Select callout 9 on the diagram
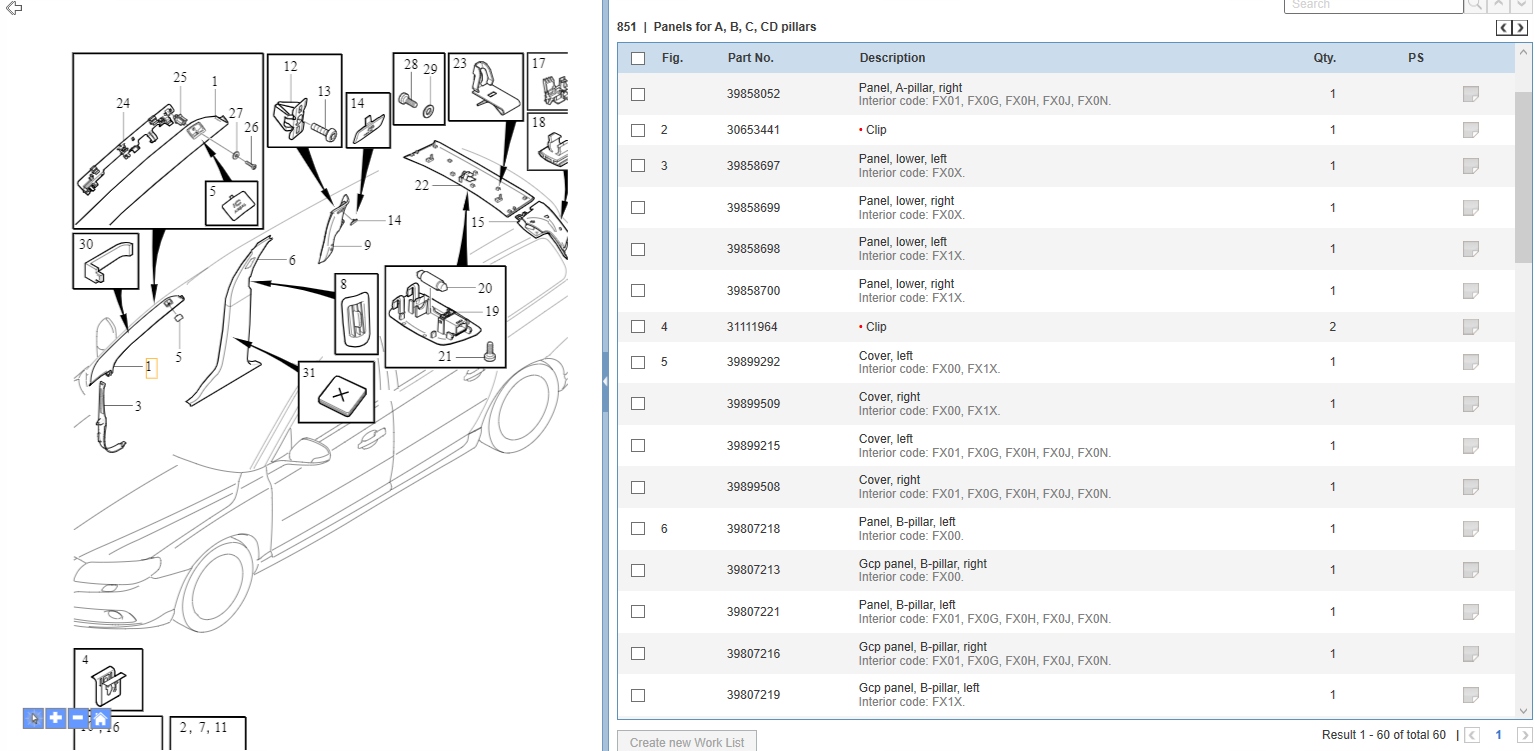The image size is (1535, 751). tap(367, 245)
